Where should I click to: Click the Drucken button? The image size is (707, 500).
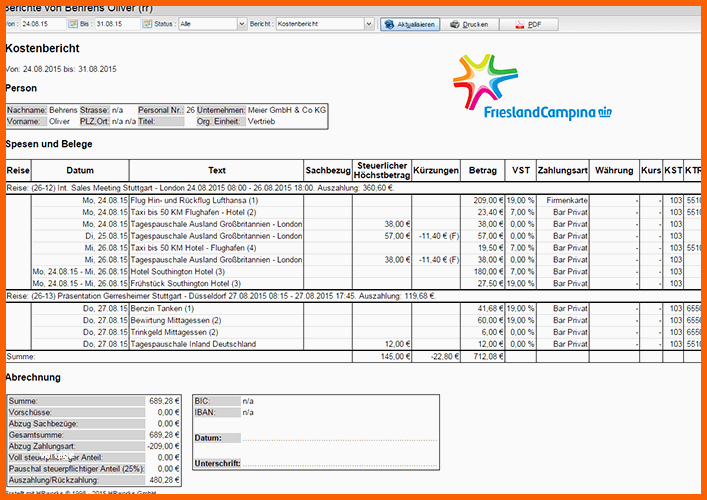[469, 24]
